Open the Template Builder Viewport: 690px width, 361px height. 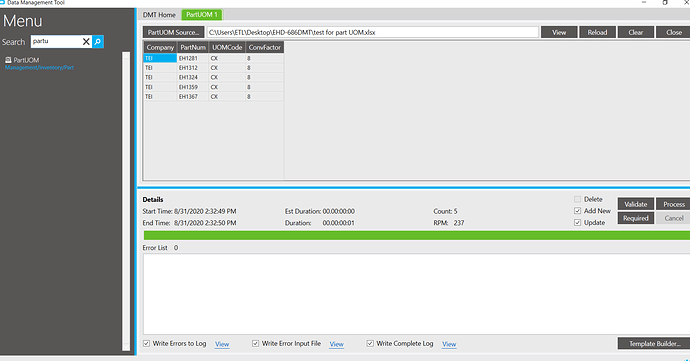[x=654, y=343]
